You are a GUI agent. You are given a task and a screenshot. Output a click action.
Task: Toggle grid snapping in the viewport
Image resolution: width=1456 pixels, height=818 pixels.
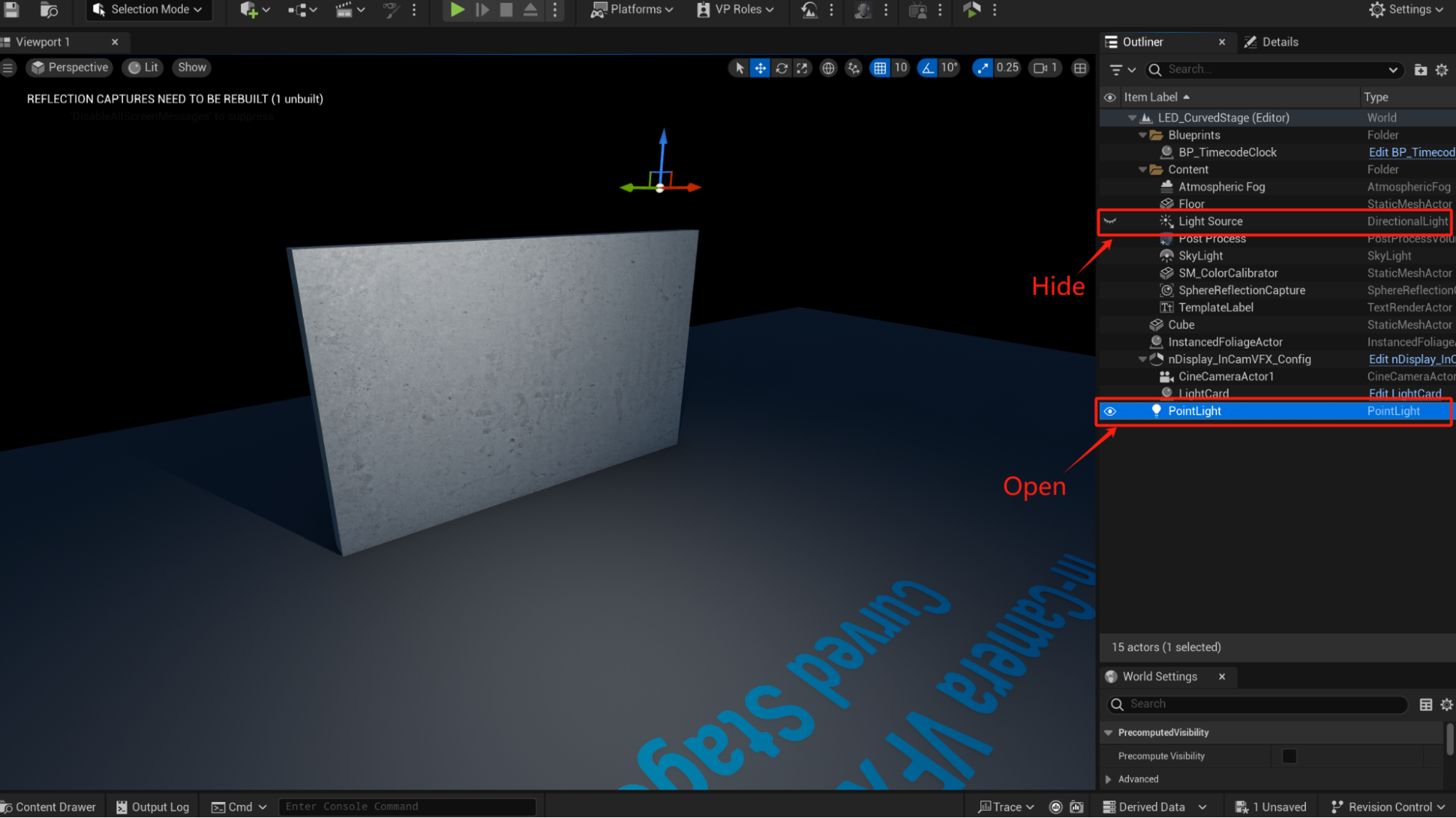[x=880, y=67]
